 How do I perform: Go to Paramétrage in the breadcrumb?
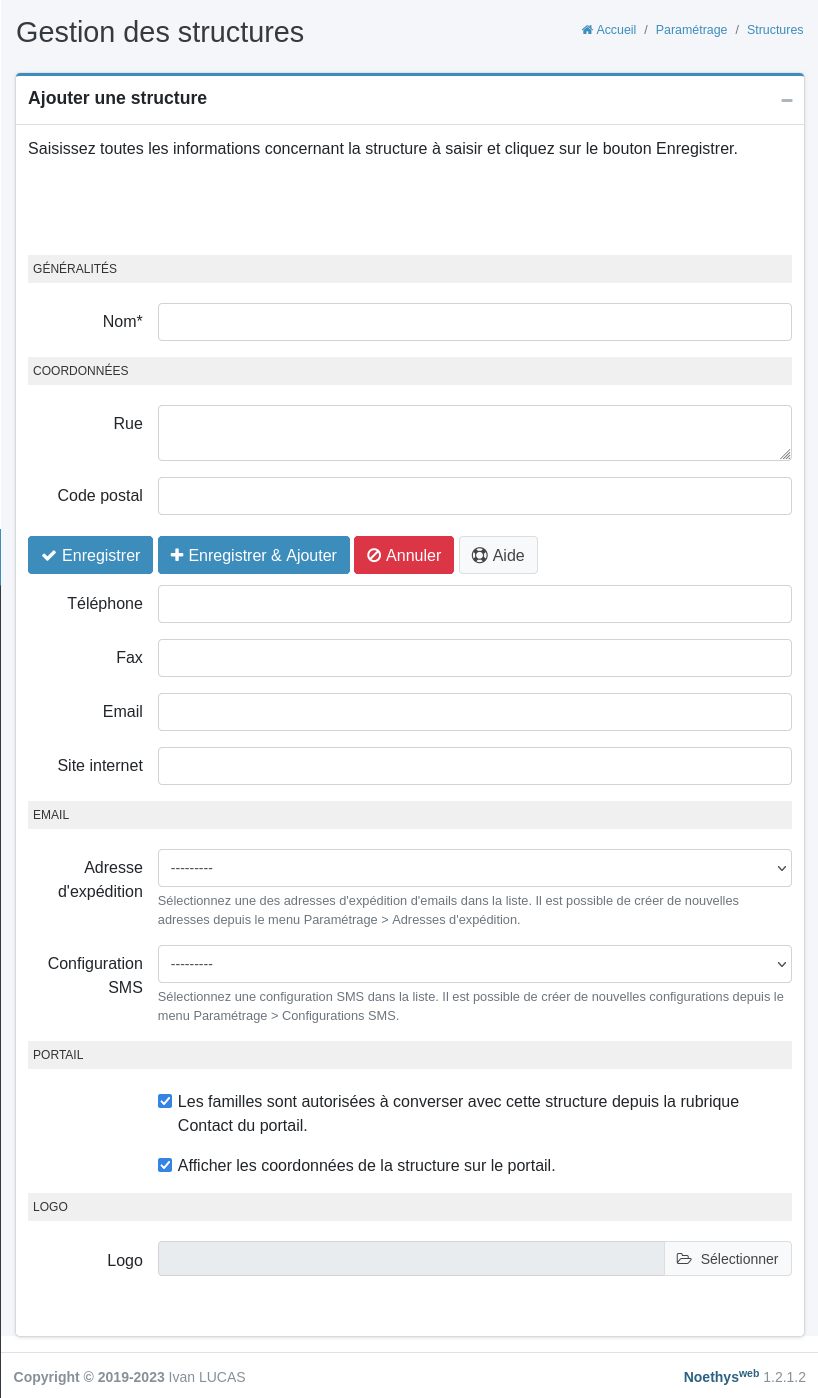click(691, 30)
